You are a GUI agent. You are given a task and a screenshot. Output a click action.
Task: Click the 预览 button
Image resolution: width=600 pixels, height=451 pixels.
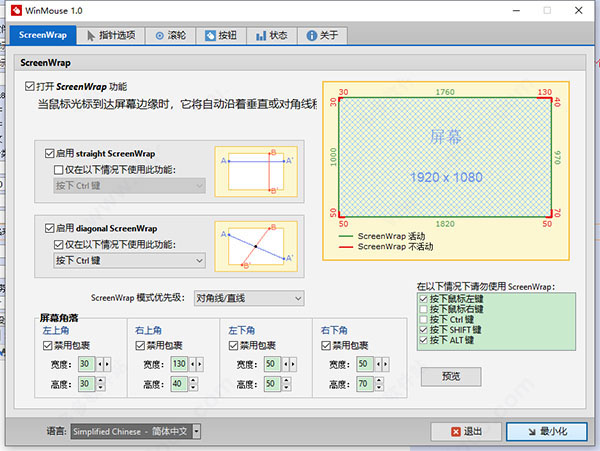click(451, 376)
